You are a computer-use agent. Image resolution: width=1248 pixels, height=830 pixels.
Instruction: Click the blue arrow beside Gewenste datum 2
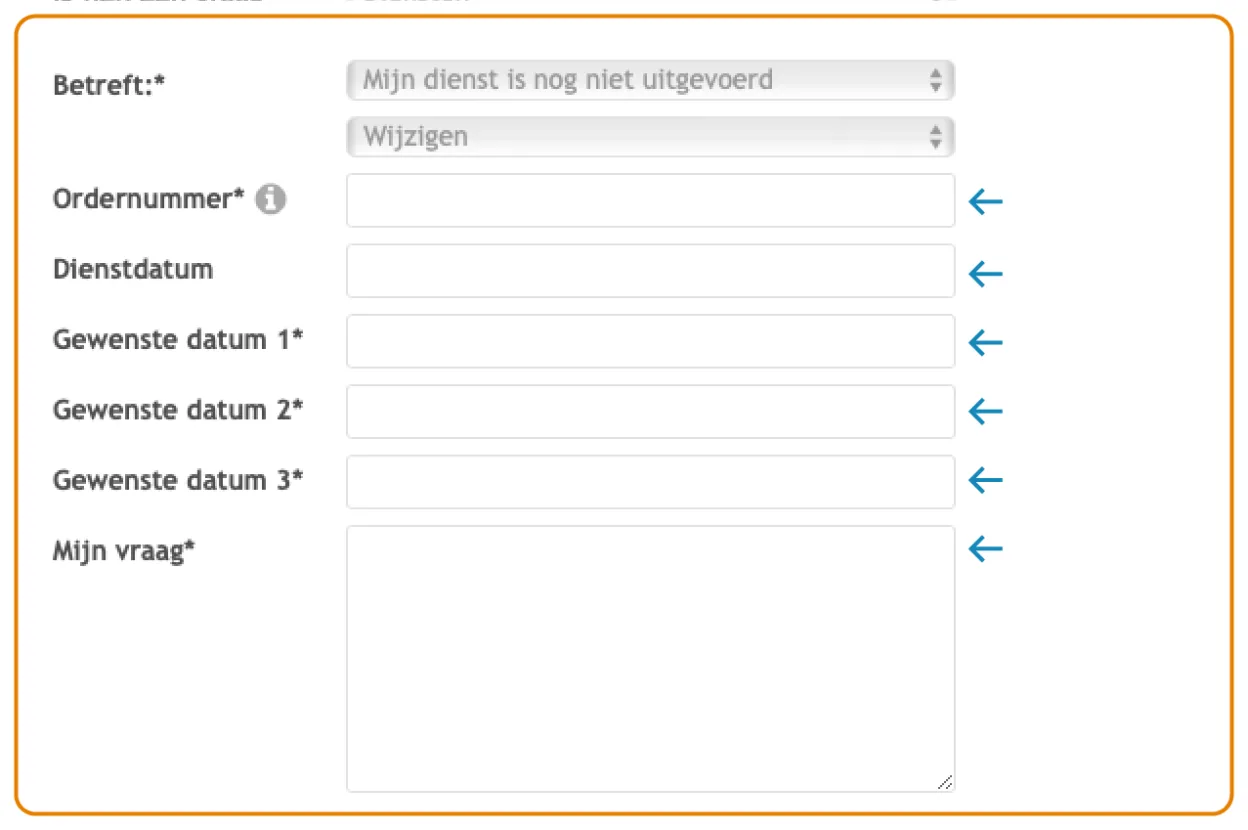pos(985,411)
